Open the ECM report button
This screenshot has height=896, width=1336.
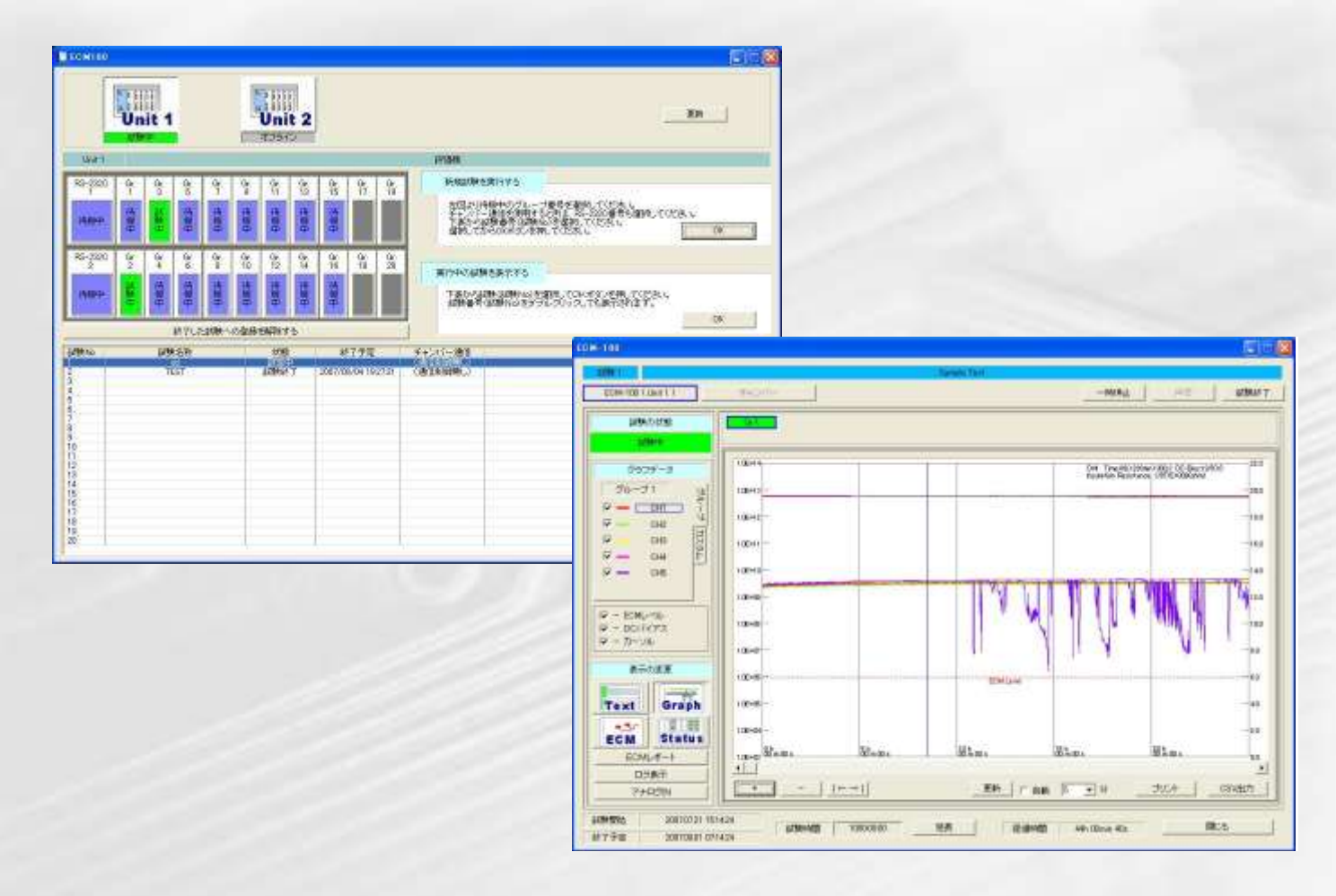(x=650, y=757)
